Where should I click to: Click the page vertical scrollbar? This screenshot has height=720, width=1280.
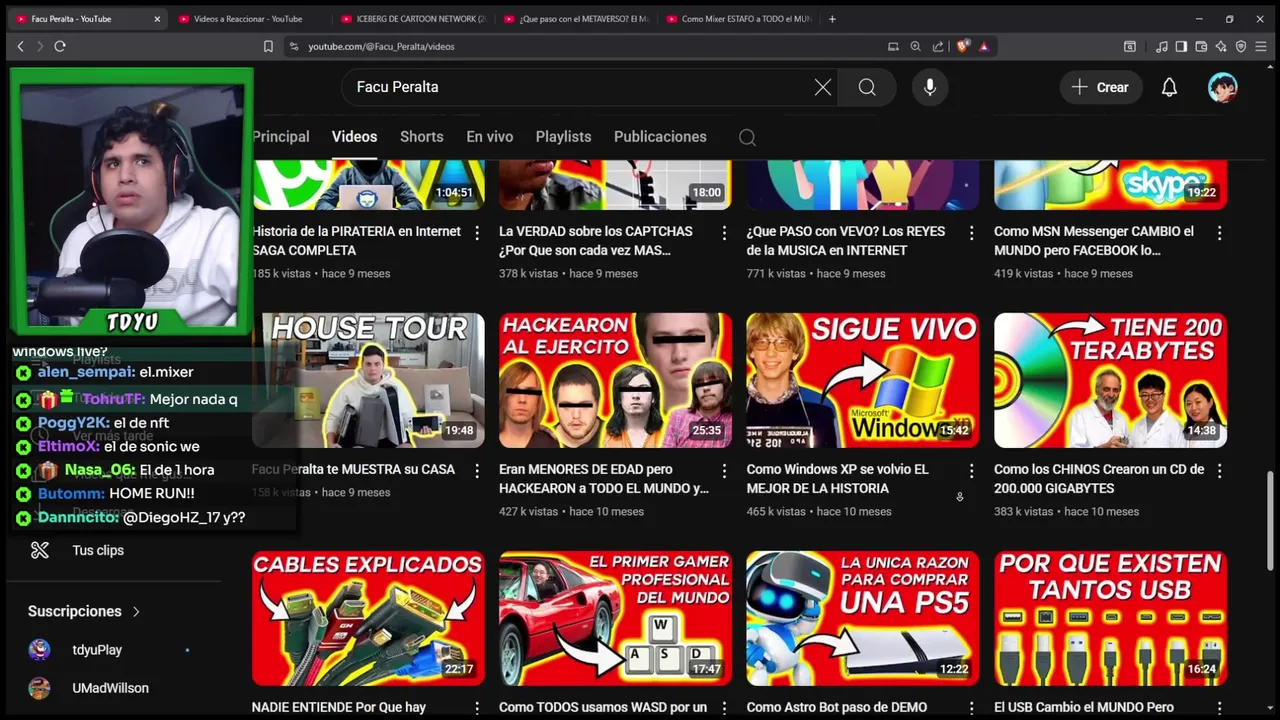(1272, 520)
